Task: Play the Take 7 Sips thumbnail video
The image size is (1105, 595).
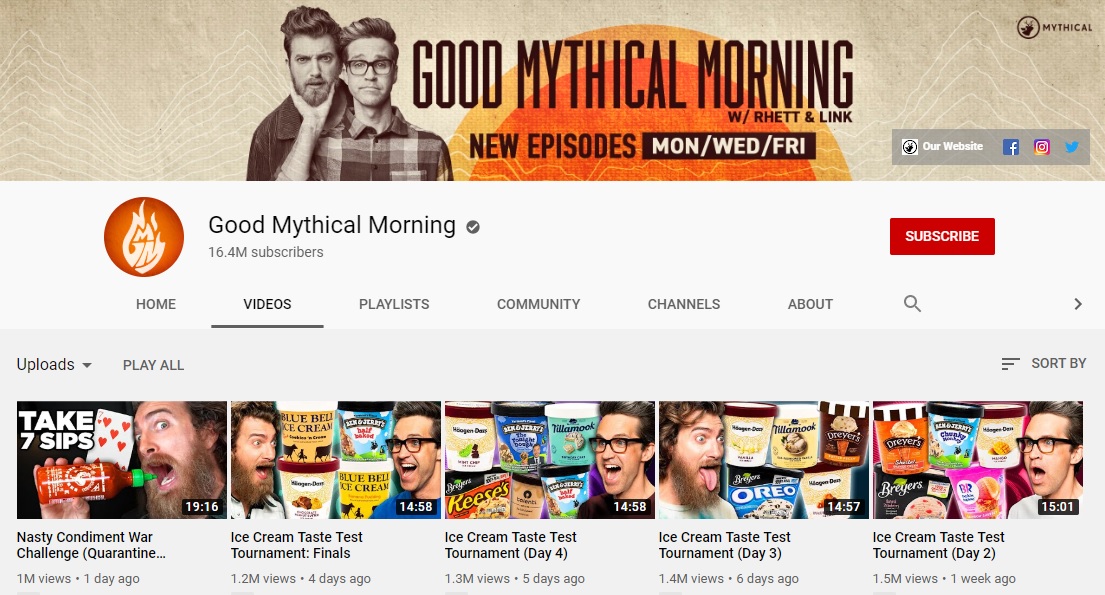Action: tap(122, 460)
